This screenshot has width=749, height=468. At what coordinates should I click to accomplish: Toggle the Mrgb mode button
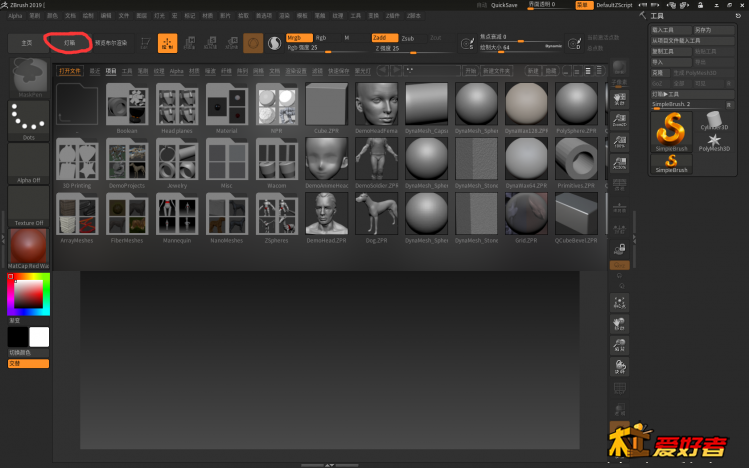pyautogui.click(x=299, y=38)
